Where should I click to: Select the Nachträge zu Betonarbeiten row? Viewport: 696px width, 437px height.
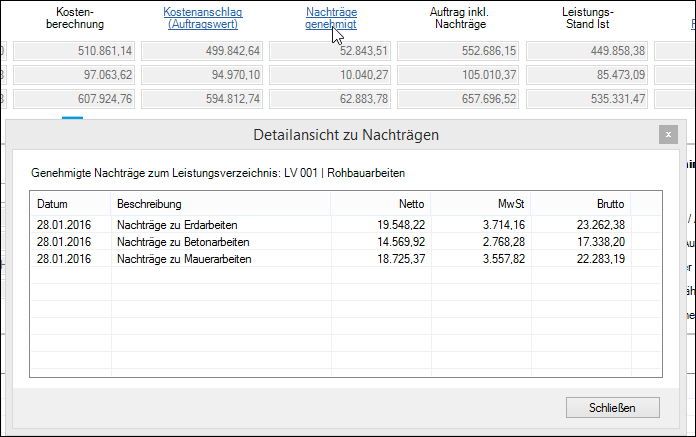[x=345, y=242]
